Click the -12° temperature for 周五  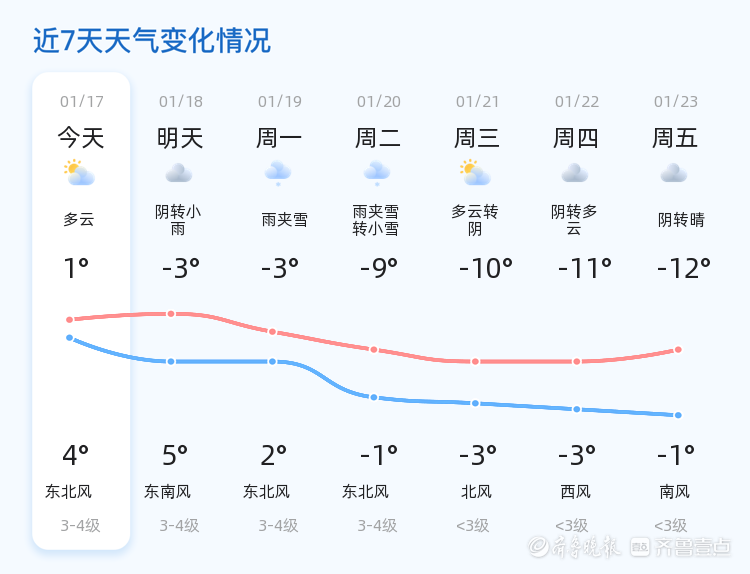coord(683,268)
